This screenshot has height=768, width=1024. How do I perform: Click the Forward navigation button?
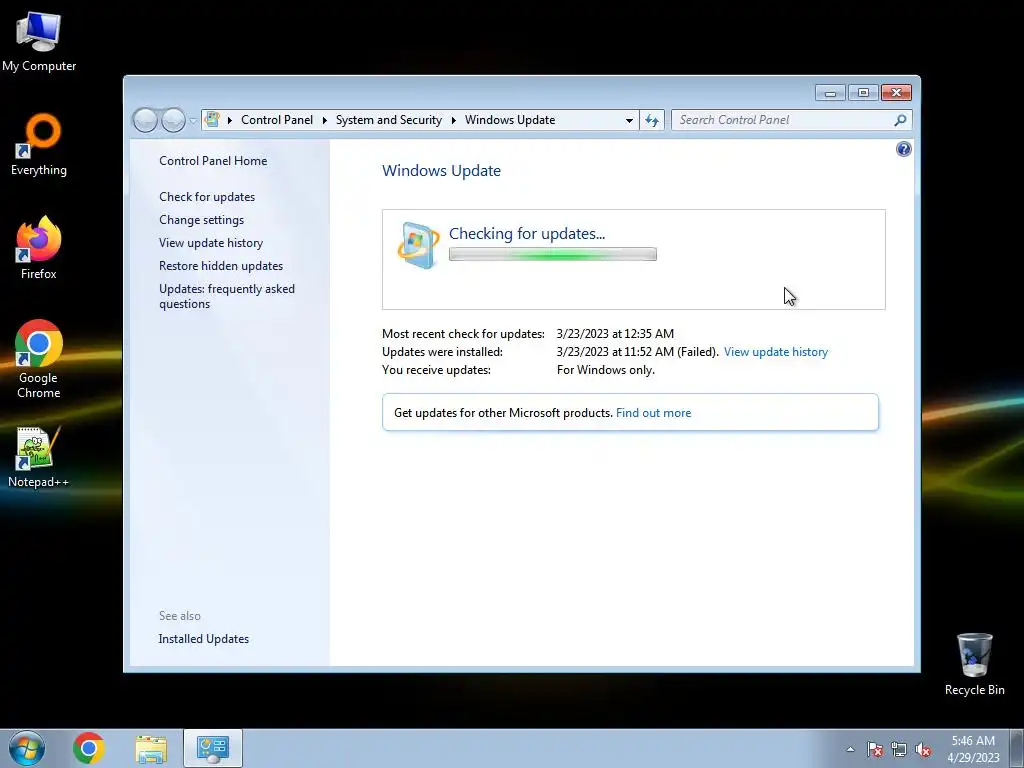pyautogui.click(x=173, y=120)
